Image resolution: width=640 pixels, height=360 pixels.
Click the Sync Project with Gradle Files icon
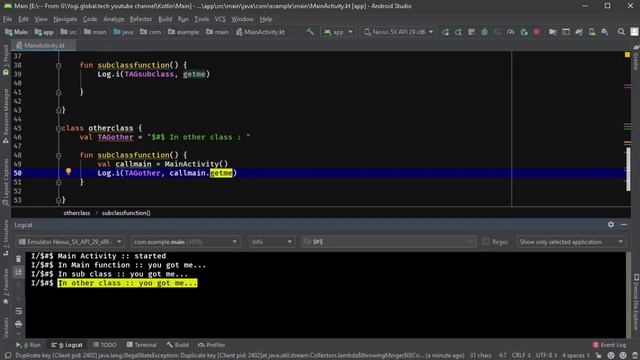click(x=579, y=32)
